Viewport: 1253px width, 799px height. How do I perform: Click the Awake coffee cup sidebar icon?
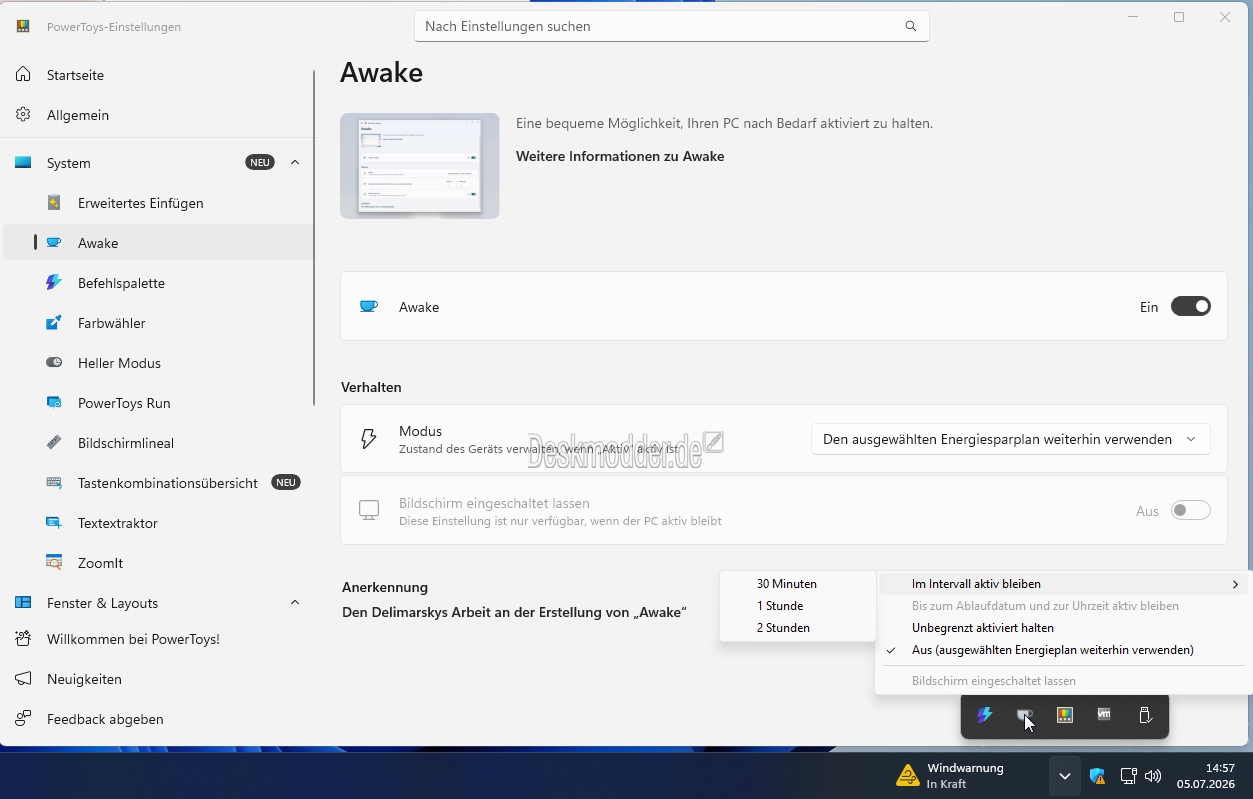click(54, 243)
